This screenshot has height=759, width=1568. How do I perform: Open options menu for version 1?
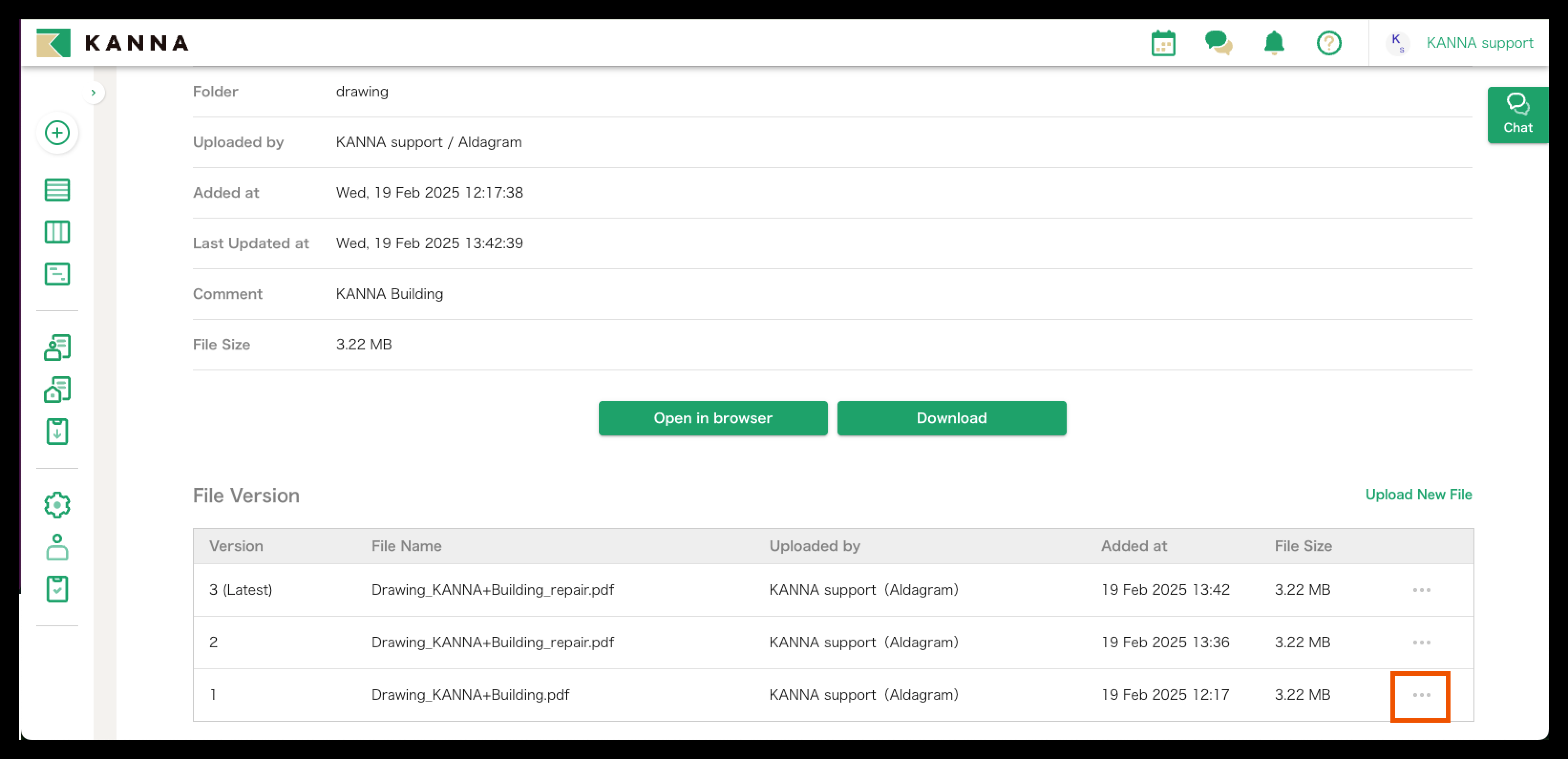coord(1421,695)
